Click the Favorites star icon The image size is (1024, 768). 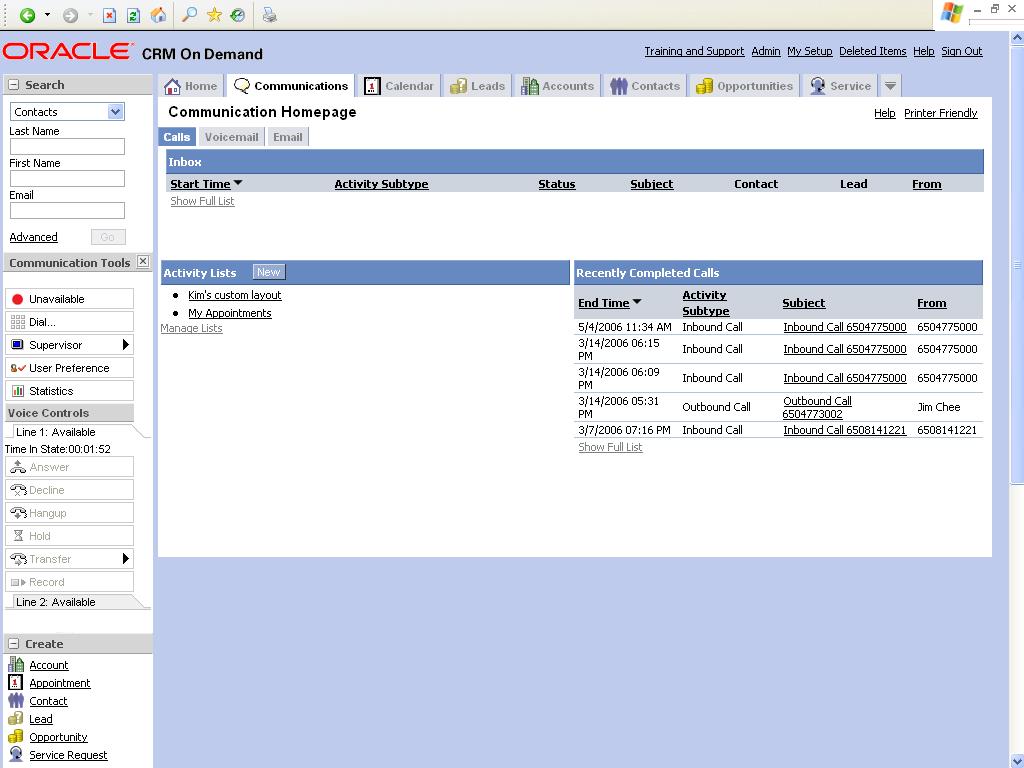click(x=214, y=15)
